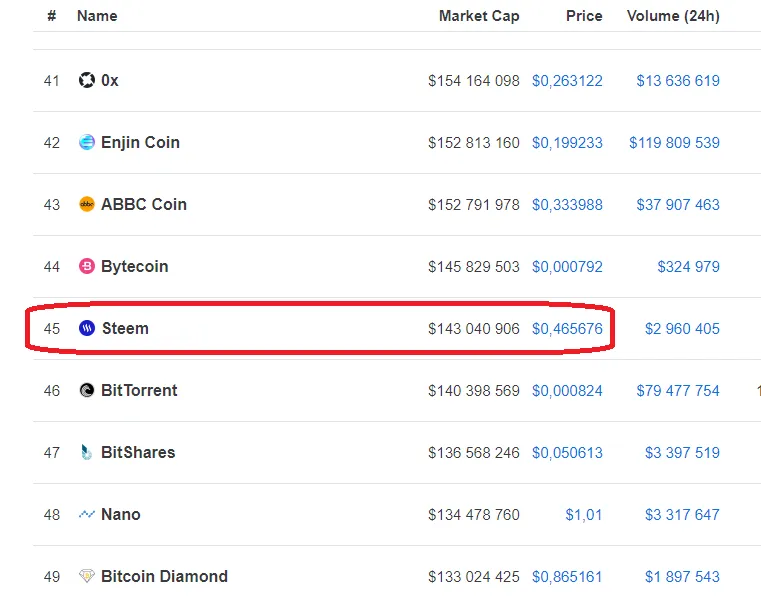
Task: Click the Steem blue logo icon
Action: (x=87, y=328)
